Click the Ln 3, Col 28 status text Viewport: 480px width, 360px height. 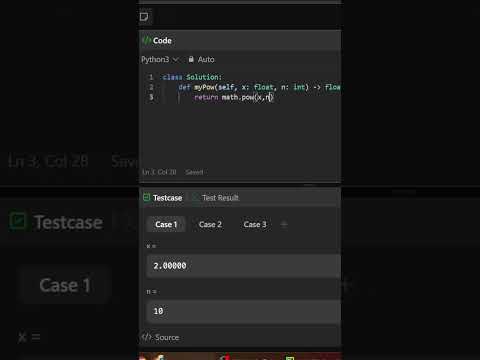tap(159, 172)
